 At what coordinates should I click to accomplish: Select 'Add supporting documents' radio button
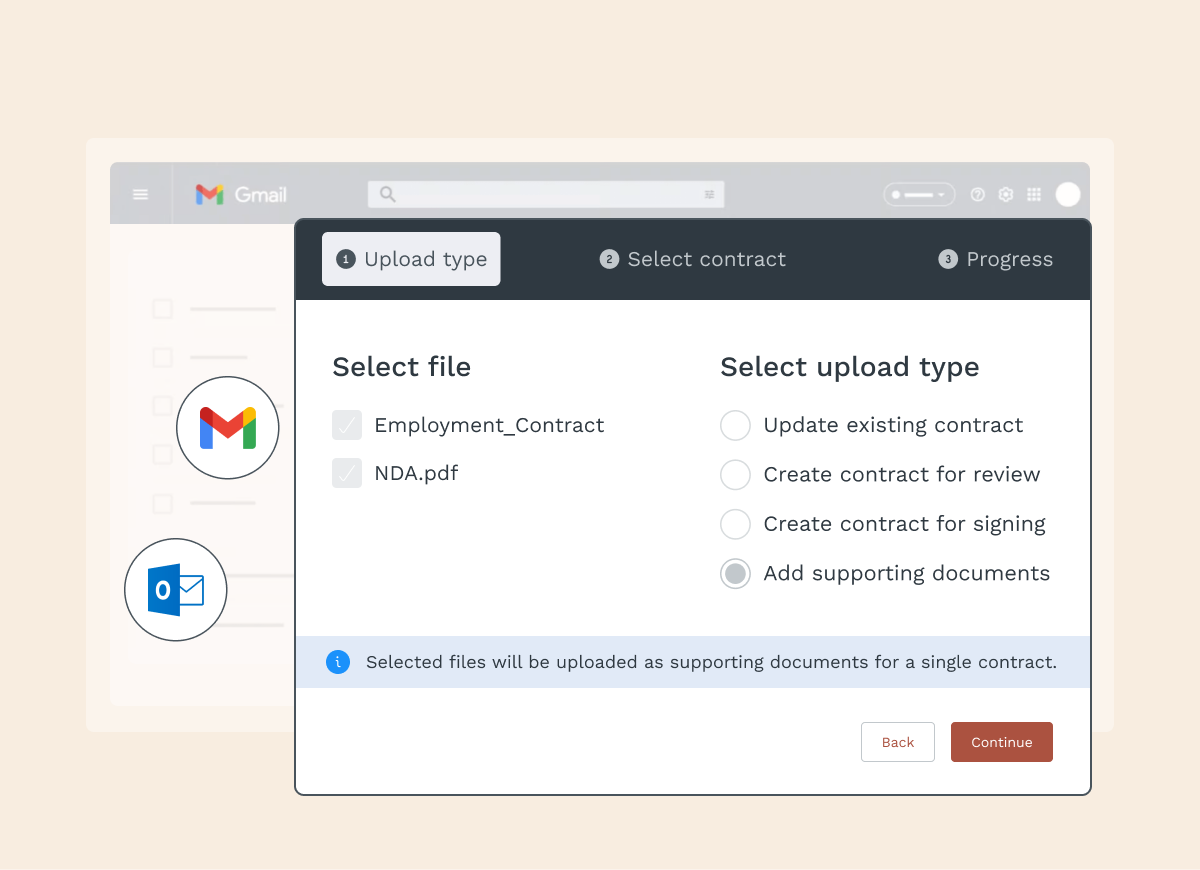(x=735, y=573)
